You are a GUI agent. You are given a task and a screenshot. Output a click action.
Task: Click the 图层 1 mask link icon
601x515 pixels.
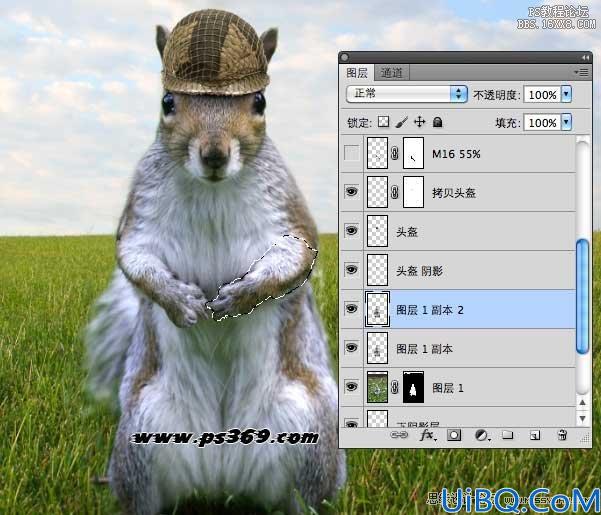tap(395, 388)
